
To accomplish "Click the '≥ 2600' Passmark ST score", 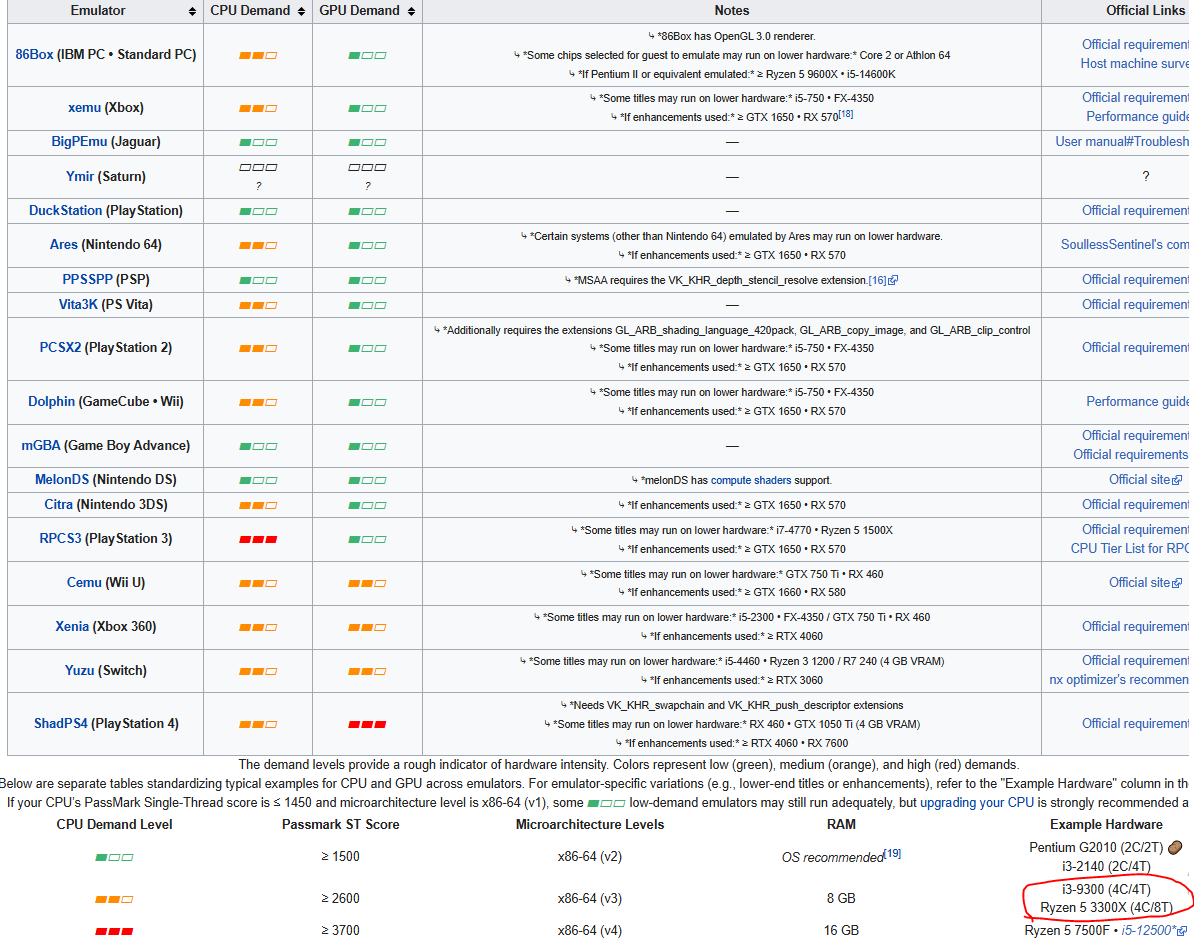I will 340,899.
